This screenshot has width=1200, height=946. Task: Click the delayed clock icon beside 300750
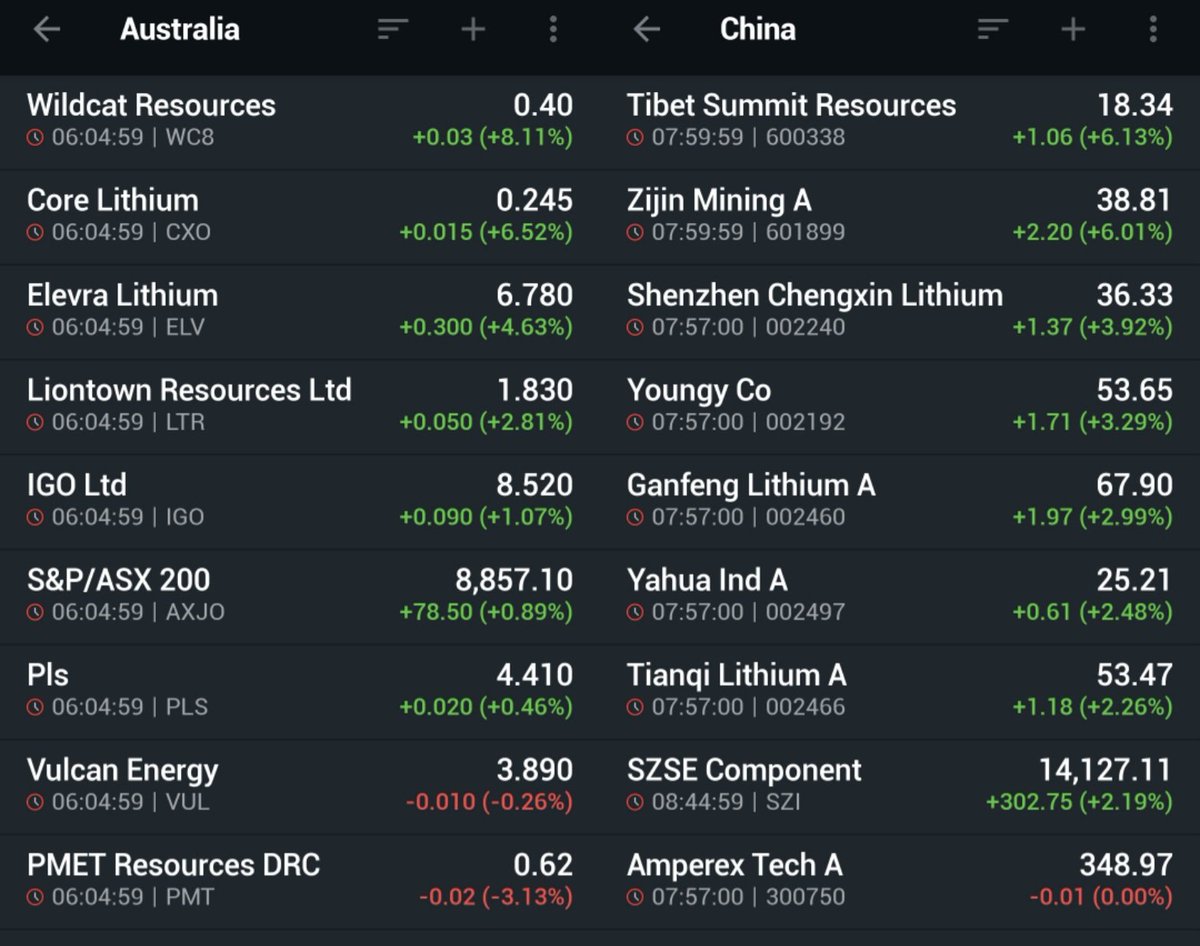coord(636,898)
